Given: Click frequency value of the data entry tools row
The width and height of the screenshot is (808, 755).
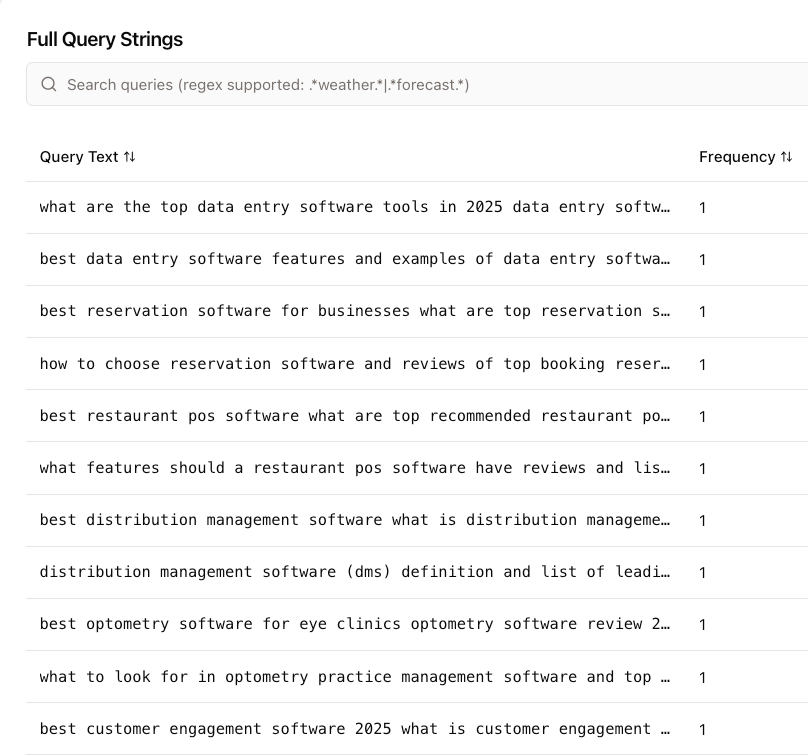Looking at the screenshot, I should tap(703, 208).
